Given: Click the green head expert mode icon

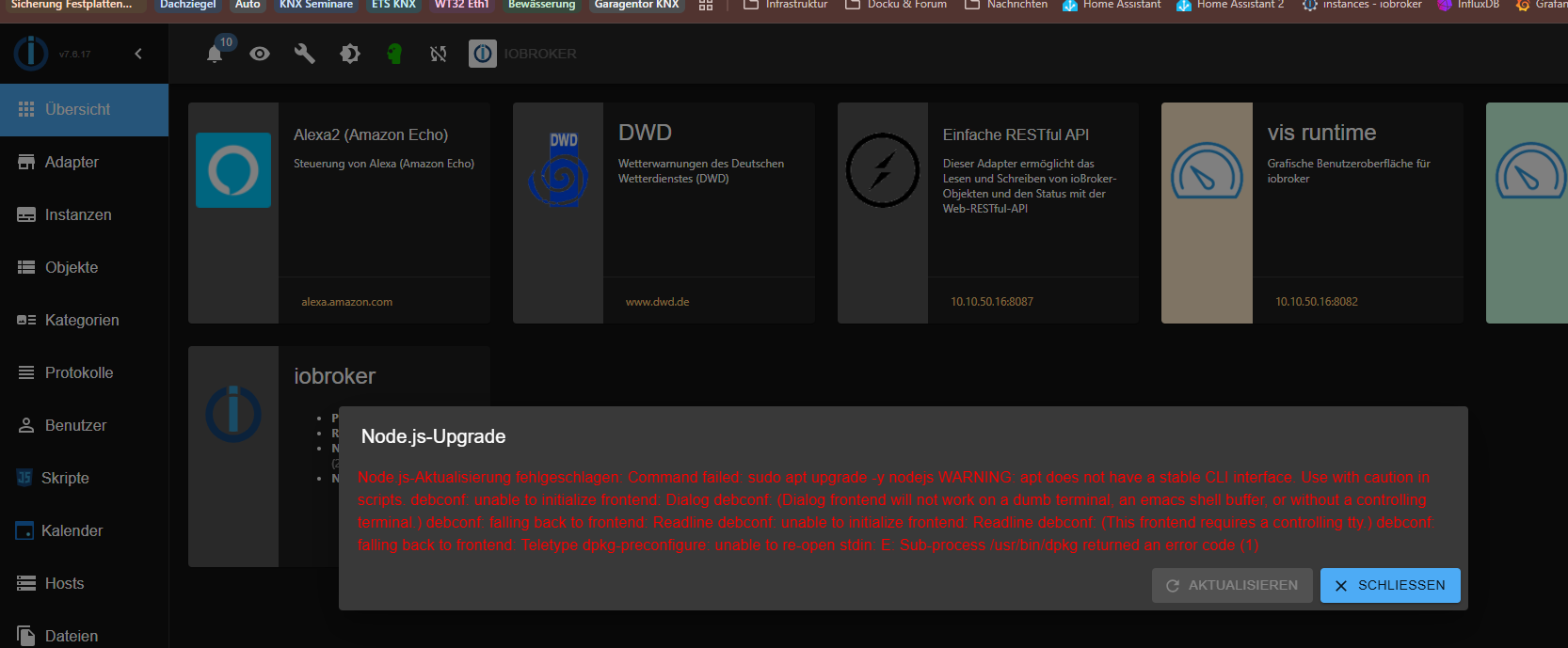Looking at the screenshot, I should tap(394, 54).
